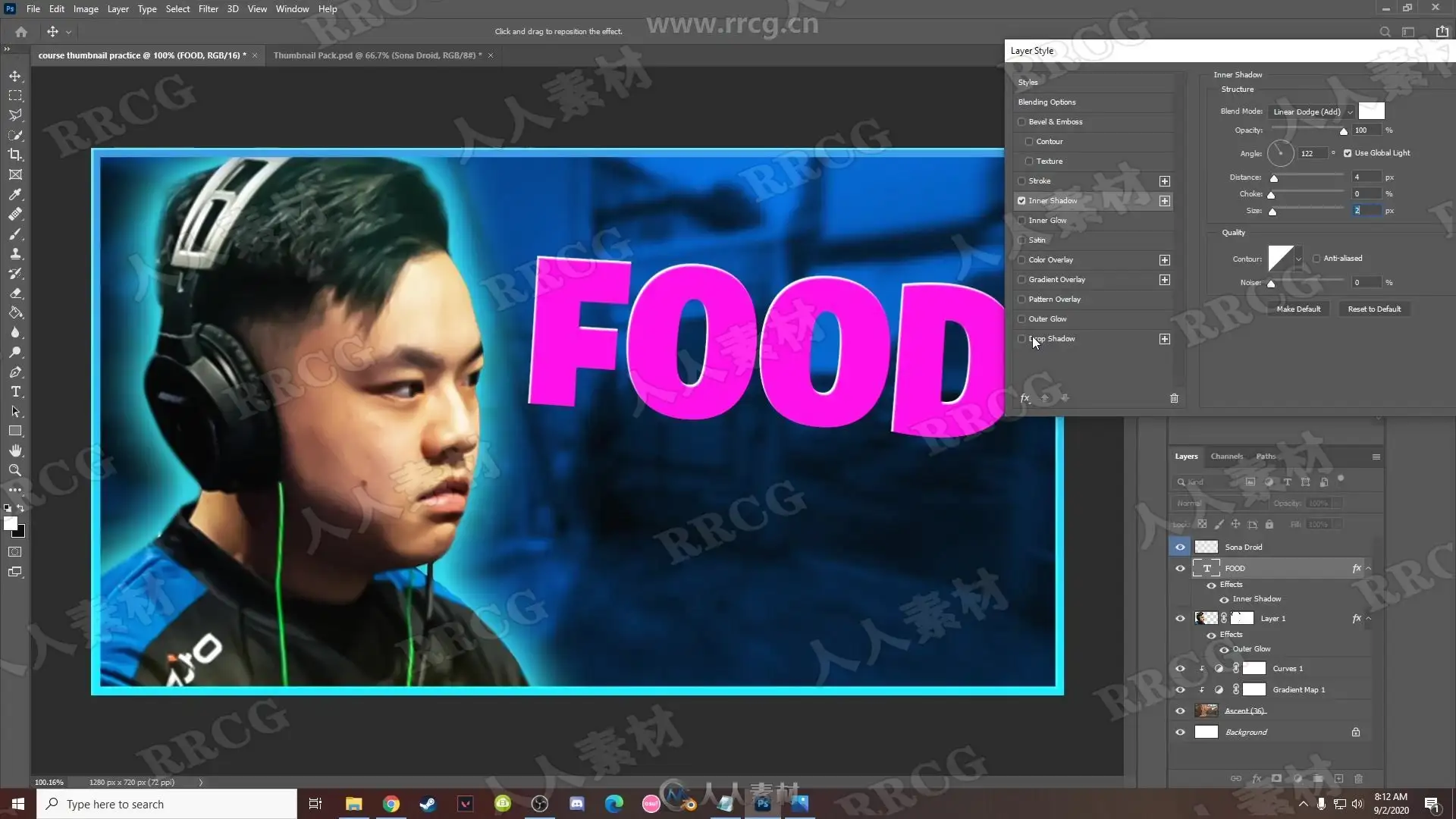
Task: Select the Eyedropper tool
Action: click(15, 194)
